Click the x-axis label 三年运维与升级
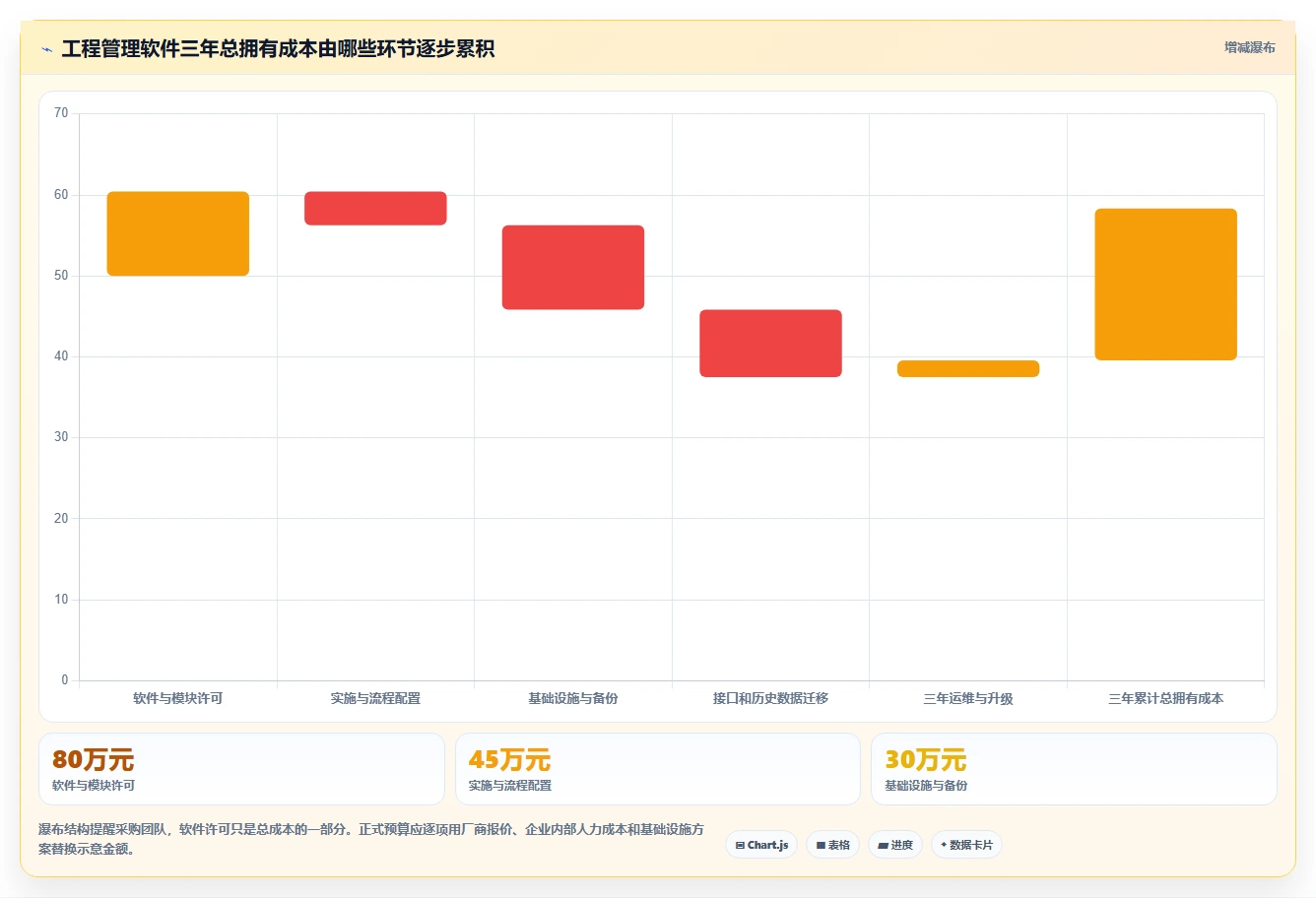This screenshot has width=1316, height=898. (968, 698)
